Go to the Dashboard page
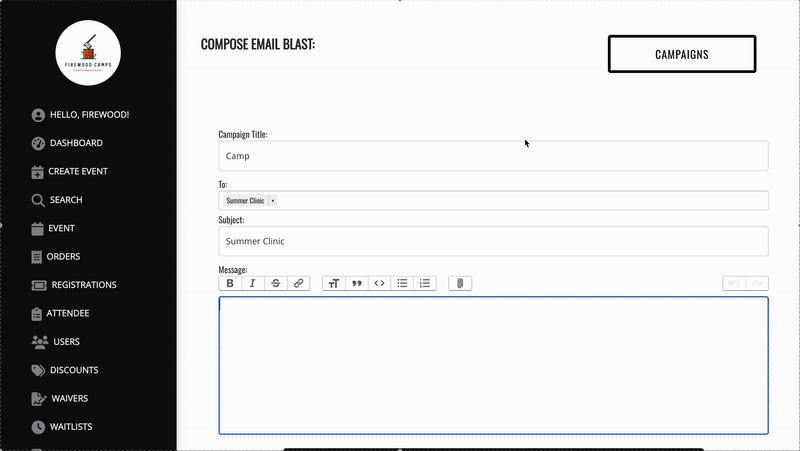800x451 pixels. [x=76, y=143]
